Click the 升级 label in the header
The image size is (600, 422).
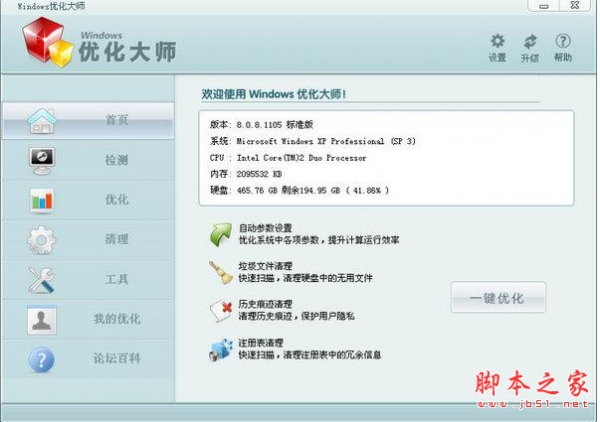tap(530, 58)
